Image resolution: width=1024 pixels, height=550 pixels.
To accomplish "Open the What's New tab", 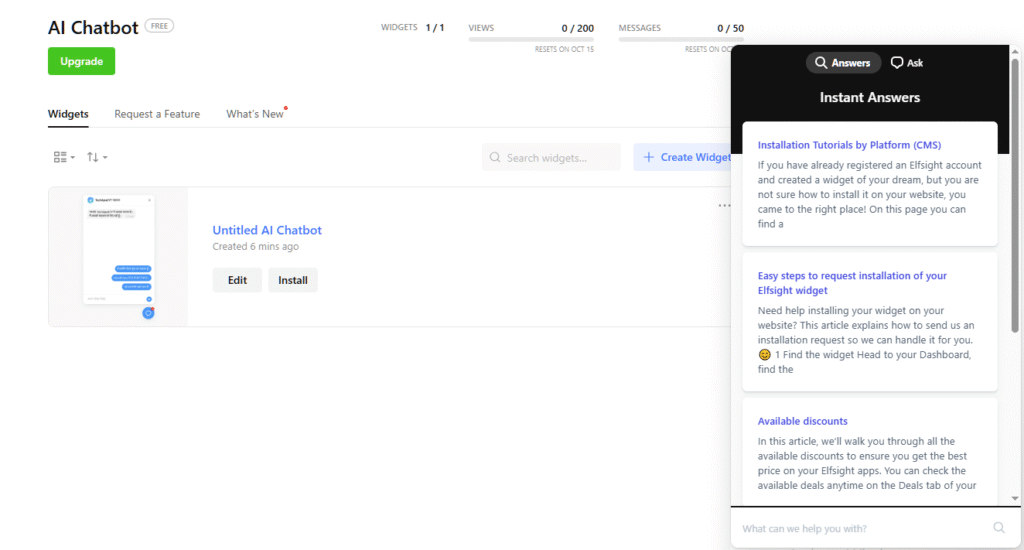I will coord(255,114).
